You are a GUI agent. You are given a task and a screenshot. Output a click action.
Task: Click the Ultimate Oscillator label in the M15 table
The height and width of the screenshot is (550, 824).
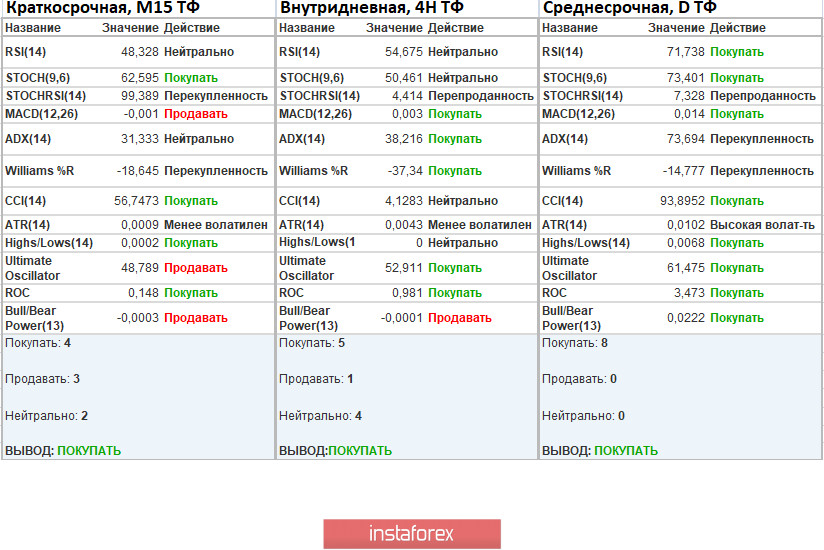click(x=33, y=268)
